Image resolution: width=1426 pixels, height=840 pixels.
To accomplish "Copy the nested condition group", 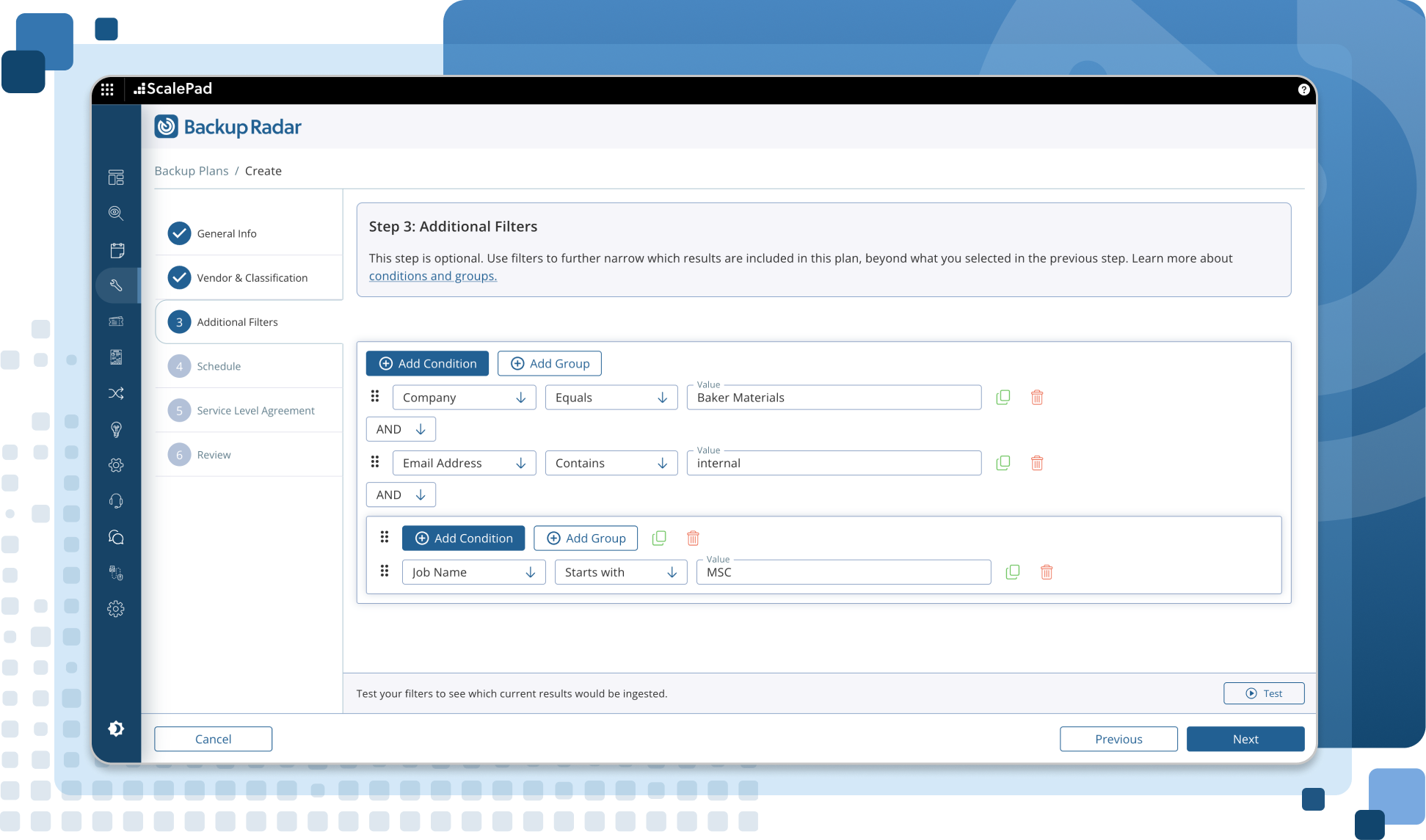I will click(x=659, y=538).
